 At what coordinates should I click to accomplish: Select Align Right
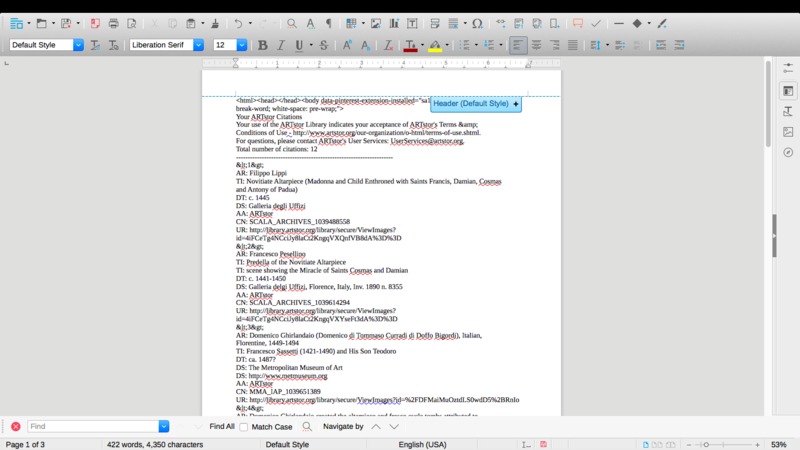pos(555,45)
